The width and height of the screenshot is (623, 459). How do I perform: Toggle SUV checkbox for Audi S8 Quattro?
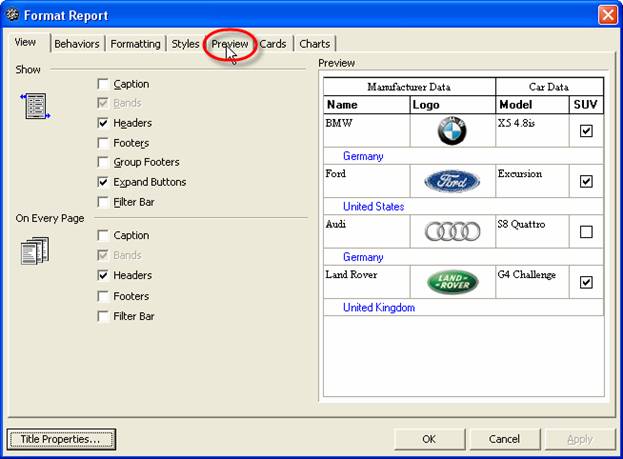point(586,232)
